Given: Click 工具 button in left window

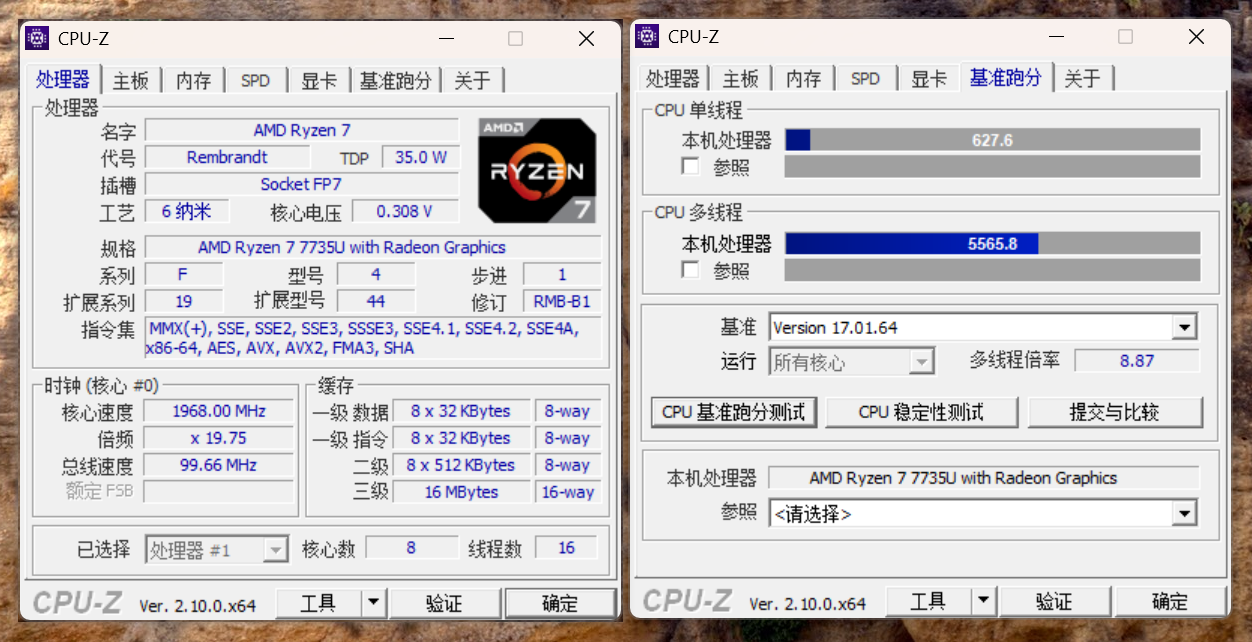Looking at the screenshot, I should pos(318,603).
